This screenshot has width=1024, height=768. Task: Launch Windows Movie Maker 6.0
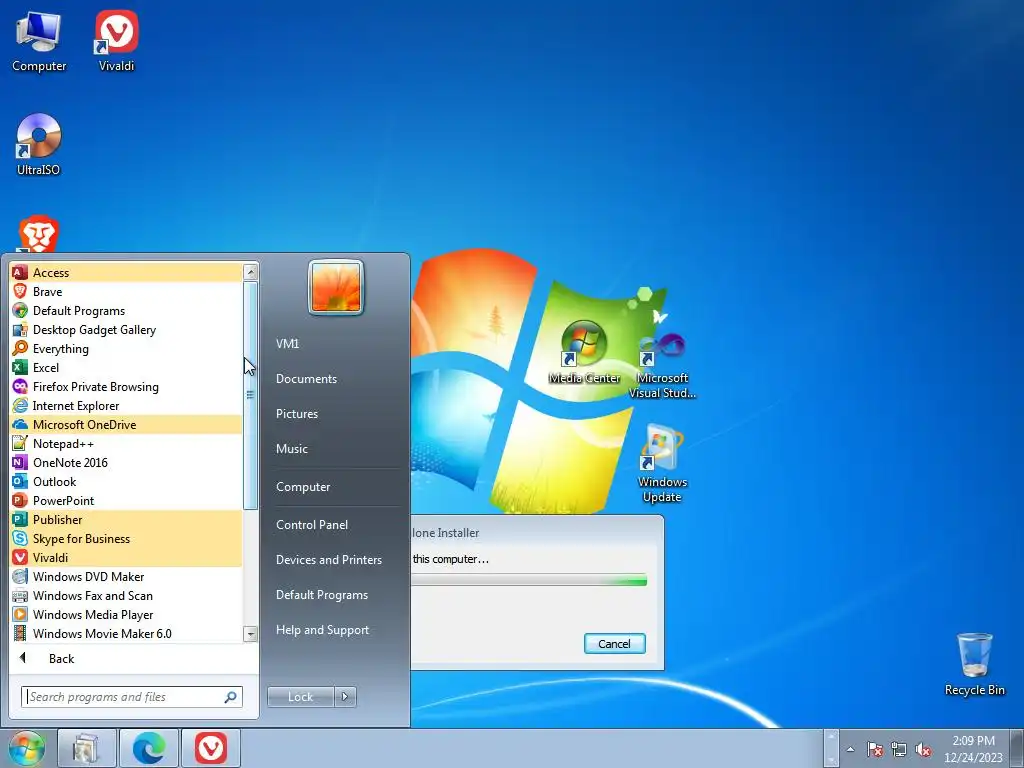click(125, 633)
